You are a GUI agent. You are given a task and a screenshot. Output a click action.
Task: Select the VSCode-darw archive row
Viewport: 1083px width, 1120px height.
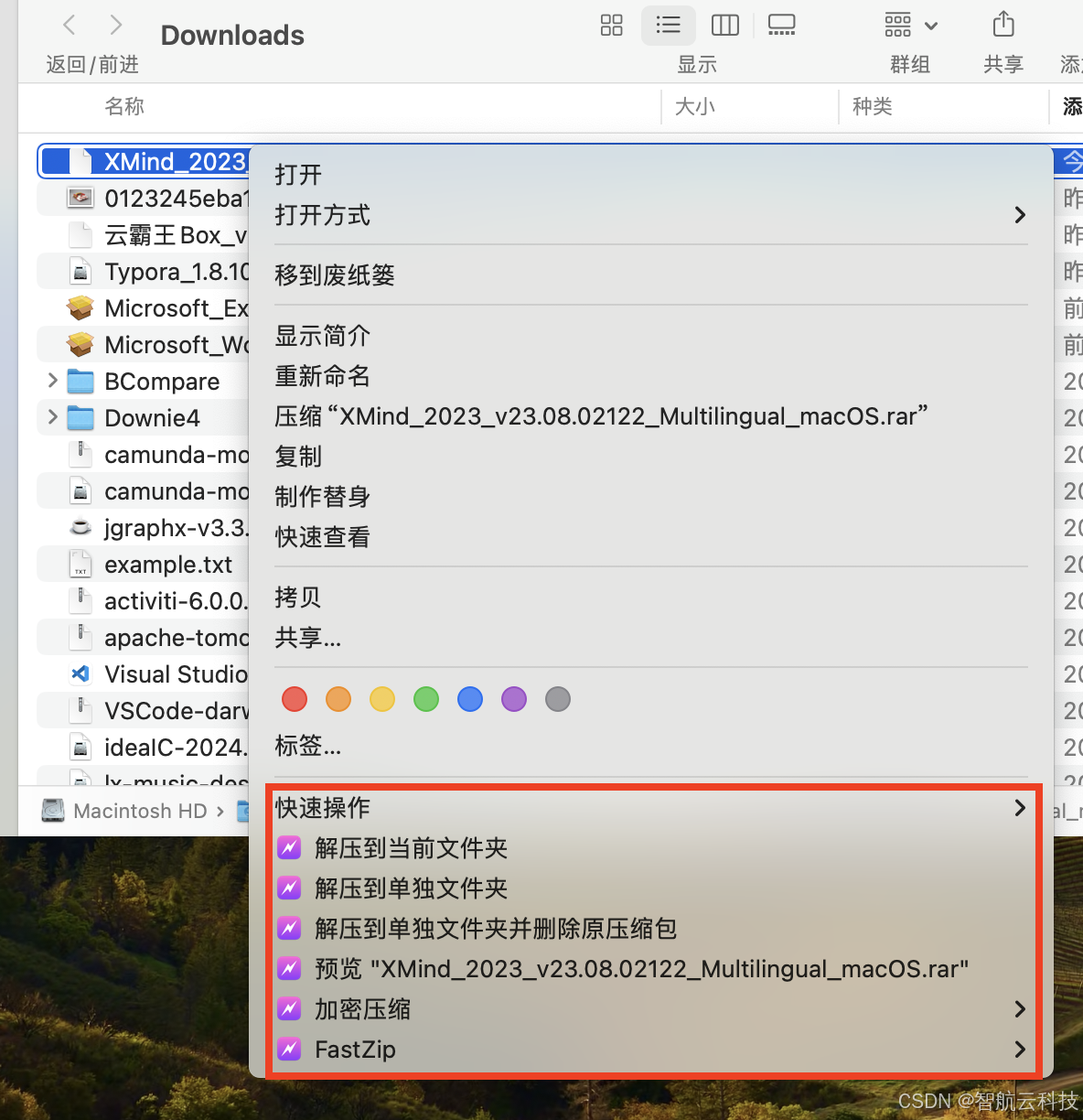tap(143, 711)
